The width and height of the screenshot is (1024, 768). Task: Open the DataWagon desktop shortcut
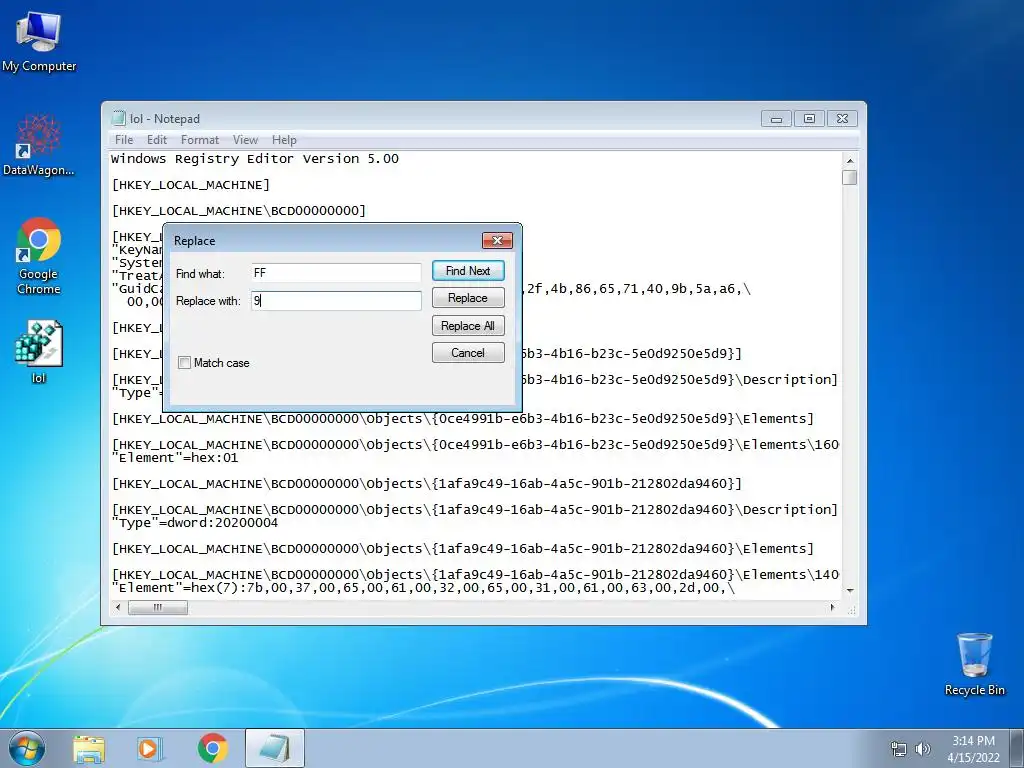[39, 145]
